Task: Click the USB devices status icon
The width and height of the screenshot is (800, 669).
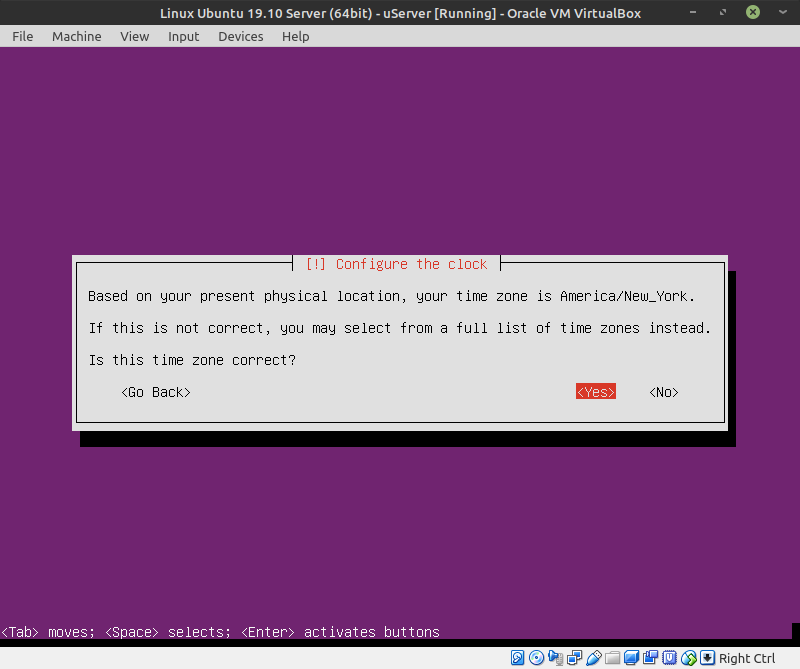Action: point(593,658)
